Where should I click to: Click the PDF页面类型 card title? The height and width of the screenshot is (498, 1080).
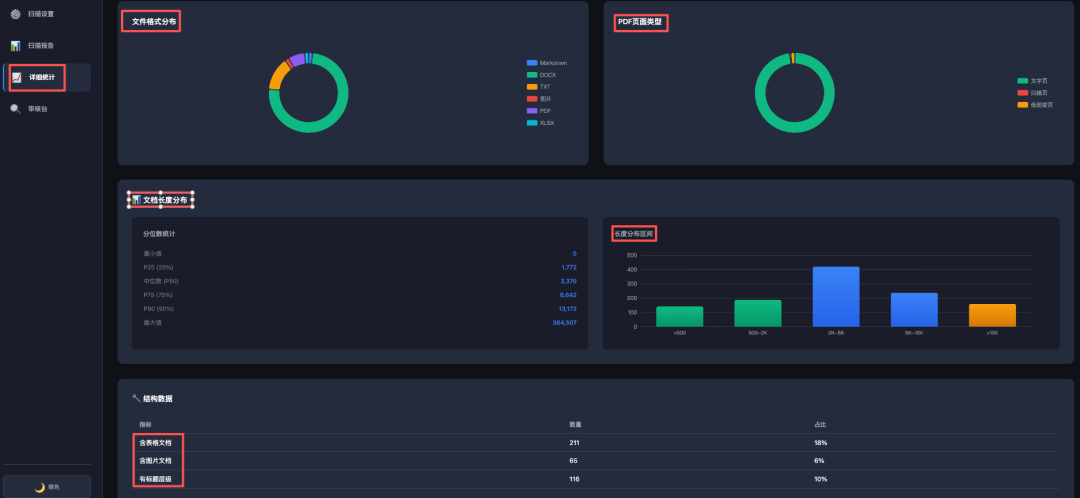click(x=640, y=22)
